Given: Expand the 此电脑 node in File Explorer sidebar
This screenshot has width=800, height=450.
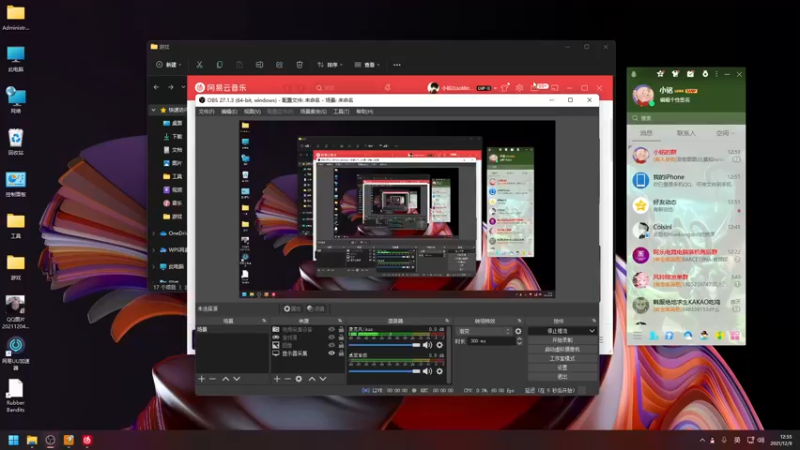Looking at the screenshot, I should coord(154,266).
